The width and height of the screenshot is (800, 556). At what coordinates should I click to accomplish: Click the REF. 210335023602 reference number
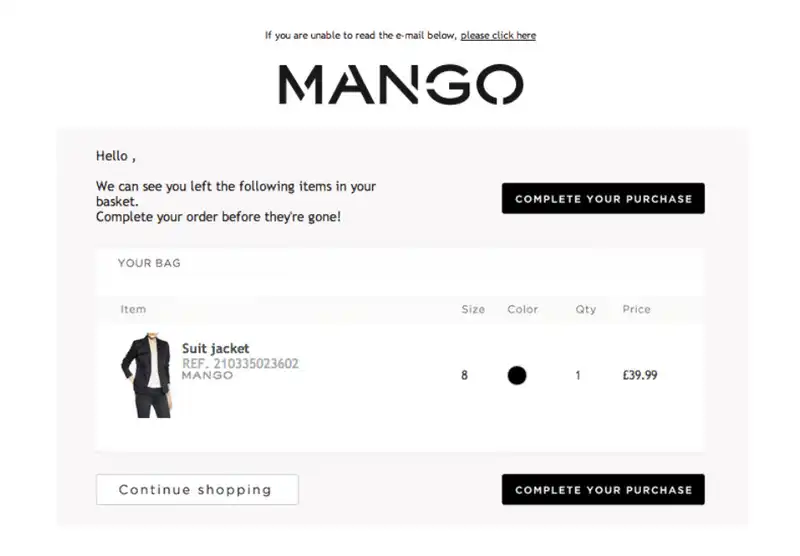[x=240, y=364]
